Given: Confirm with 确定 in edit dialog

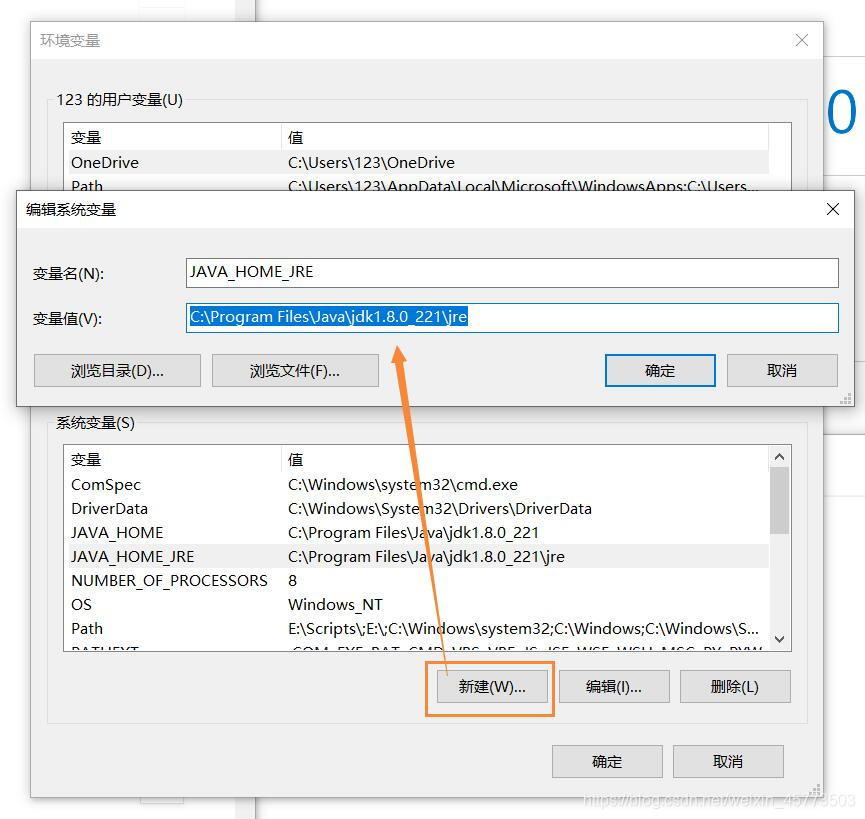Looking at the screenshot, I should pyautogui.click(x=660, y=371).
